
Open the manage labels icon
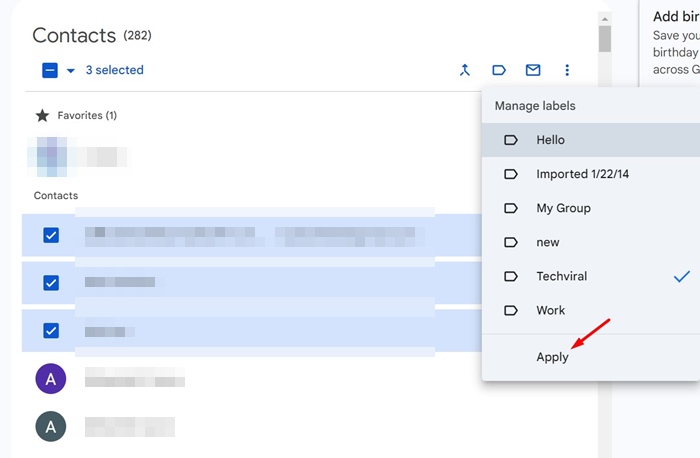pyautogui.click(x=498, y=70)
